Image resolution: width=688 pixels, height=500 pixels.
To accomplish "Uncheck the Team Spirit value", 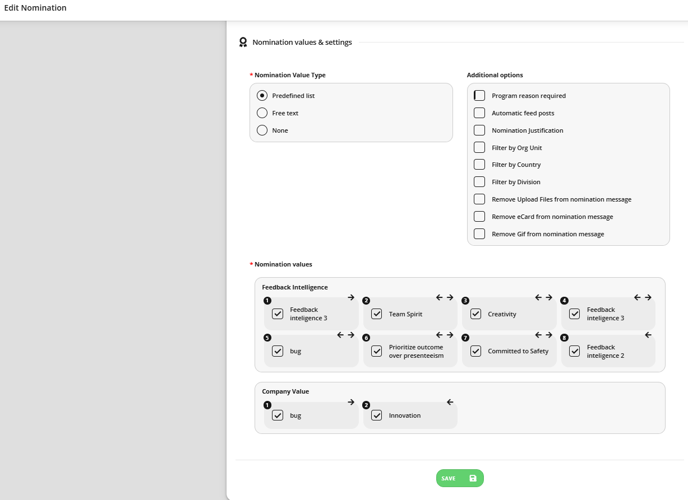I will [376, 314].
